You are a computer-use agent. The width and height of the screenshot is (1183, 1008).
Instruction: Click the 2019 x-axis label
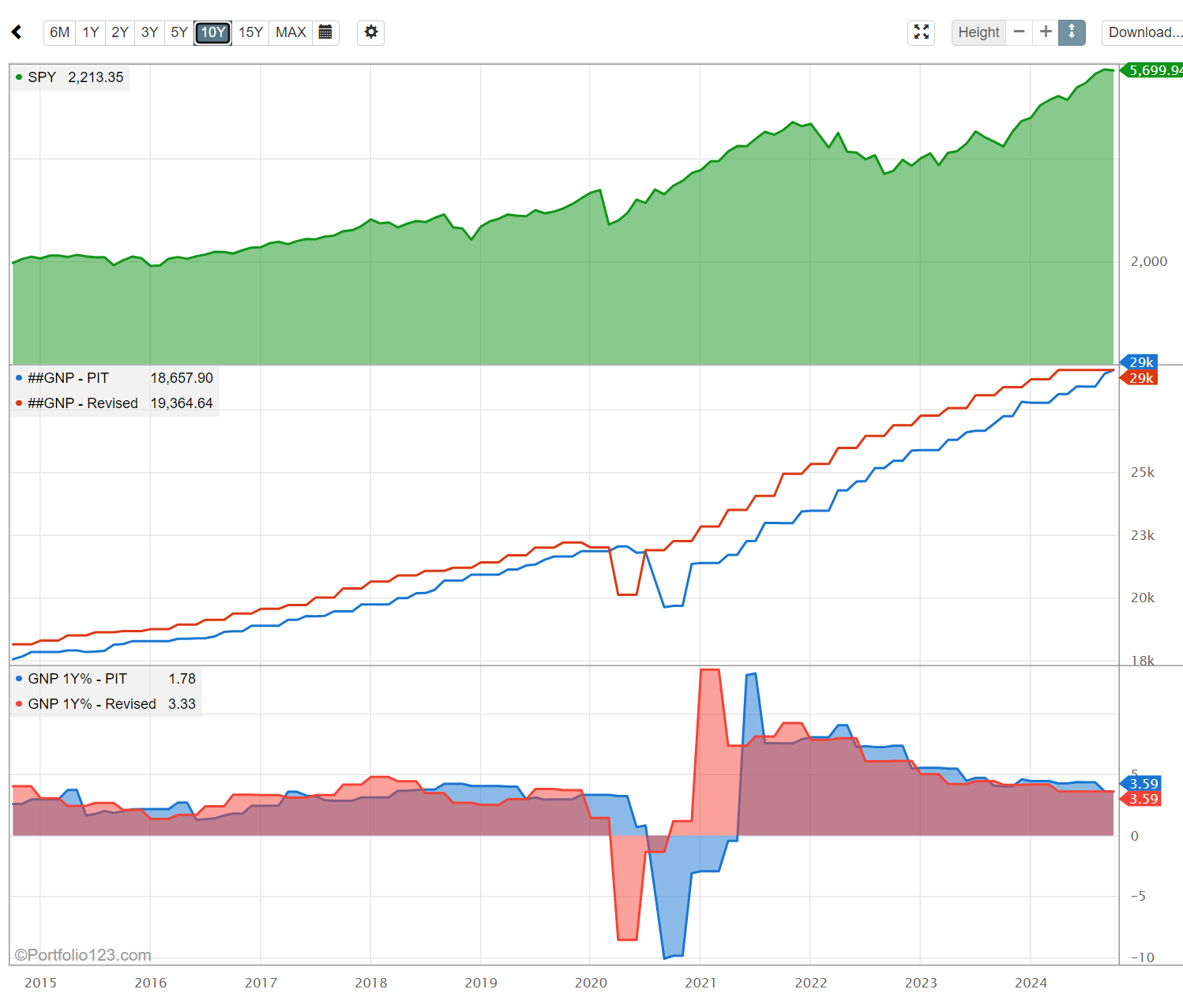tap(481, 983)
